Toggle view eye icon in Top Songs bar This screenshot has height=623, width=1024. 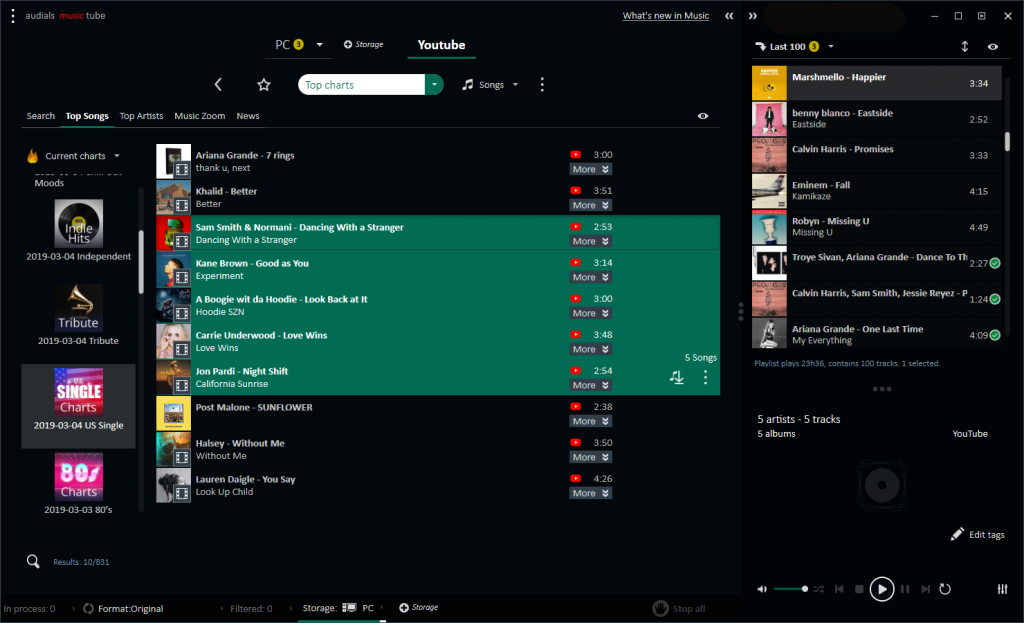coord(703,116)
